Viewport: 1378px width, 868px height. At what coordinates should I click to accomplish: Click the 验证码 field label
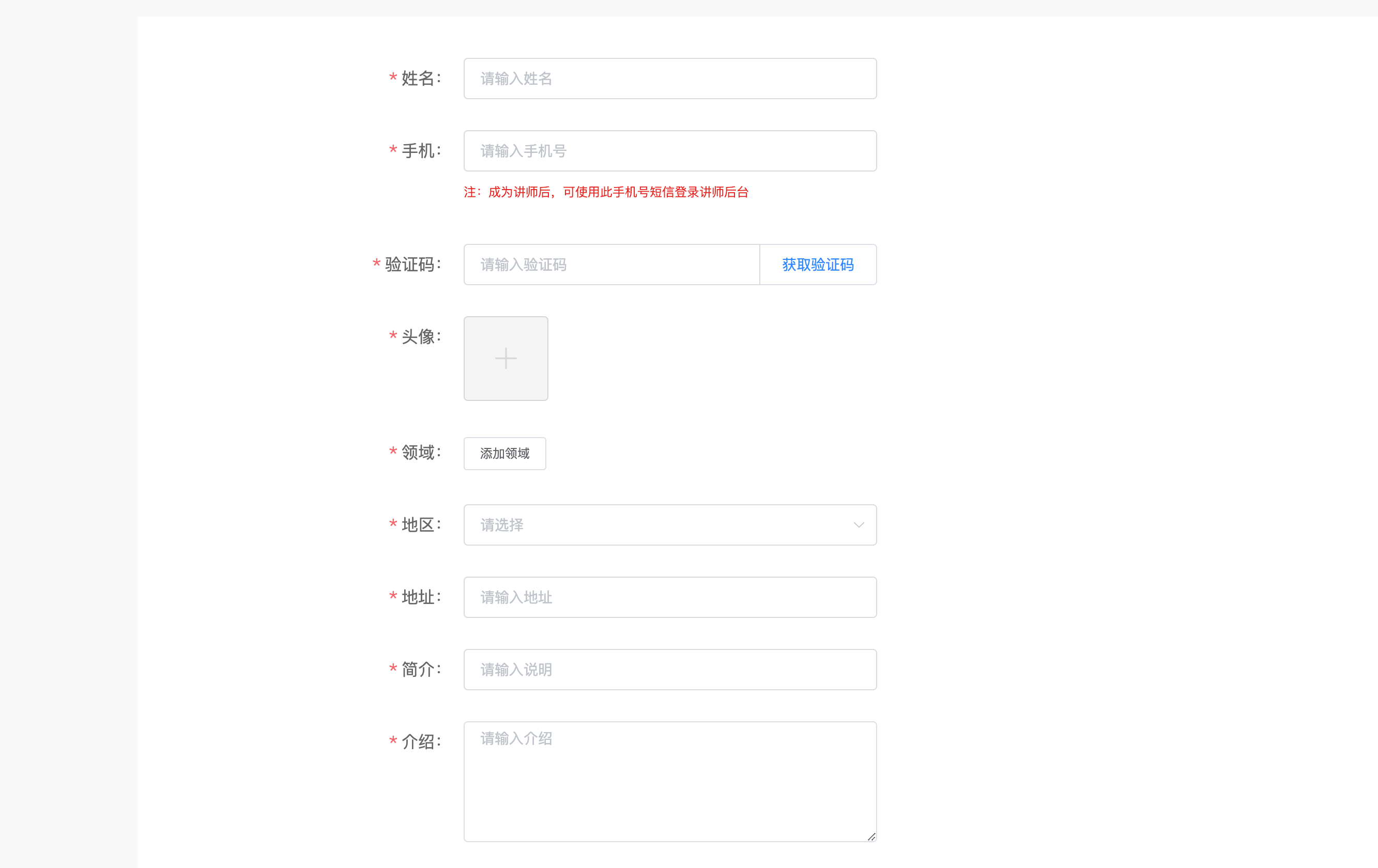point(413,265)
